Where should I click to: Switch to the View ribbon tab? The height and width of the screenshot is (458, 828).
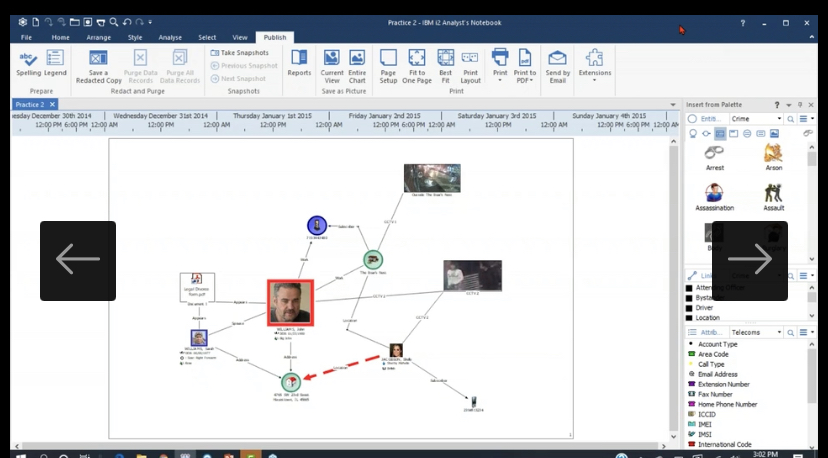point(240,38)
